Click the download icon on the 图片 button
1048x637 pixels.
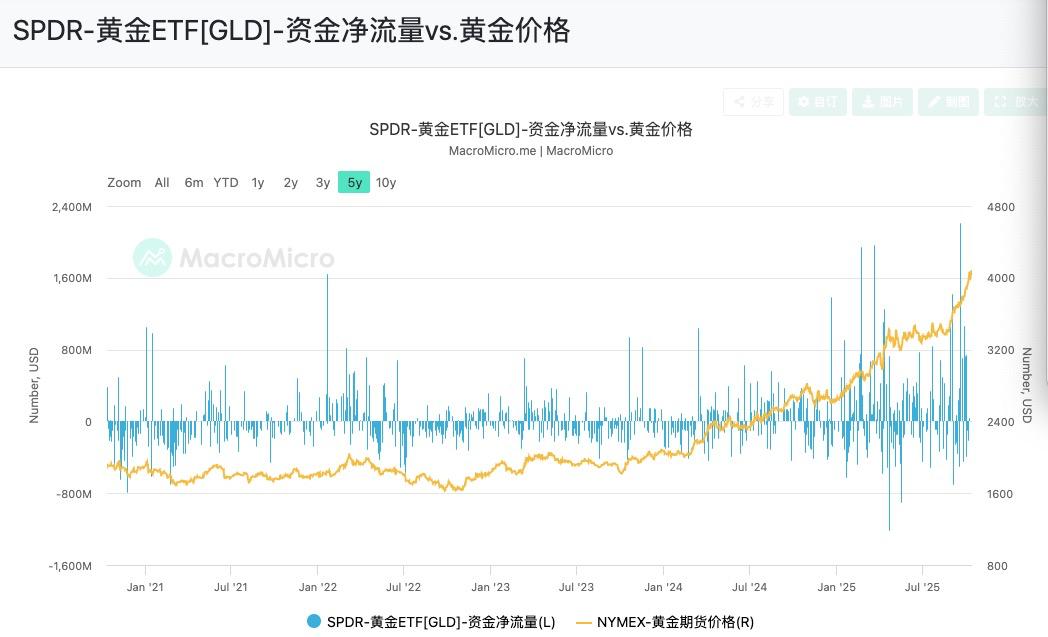pos(869,101)
